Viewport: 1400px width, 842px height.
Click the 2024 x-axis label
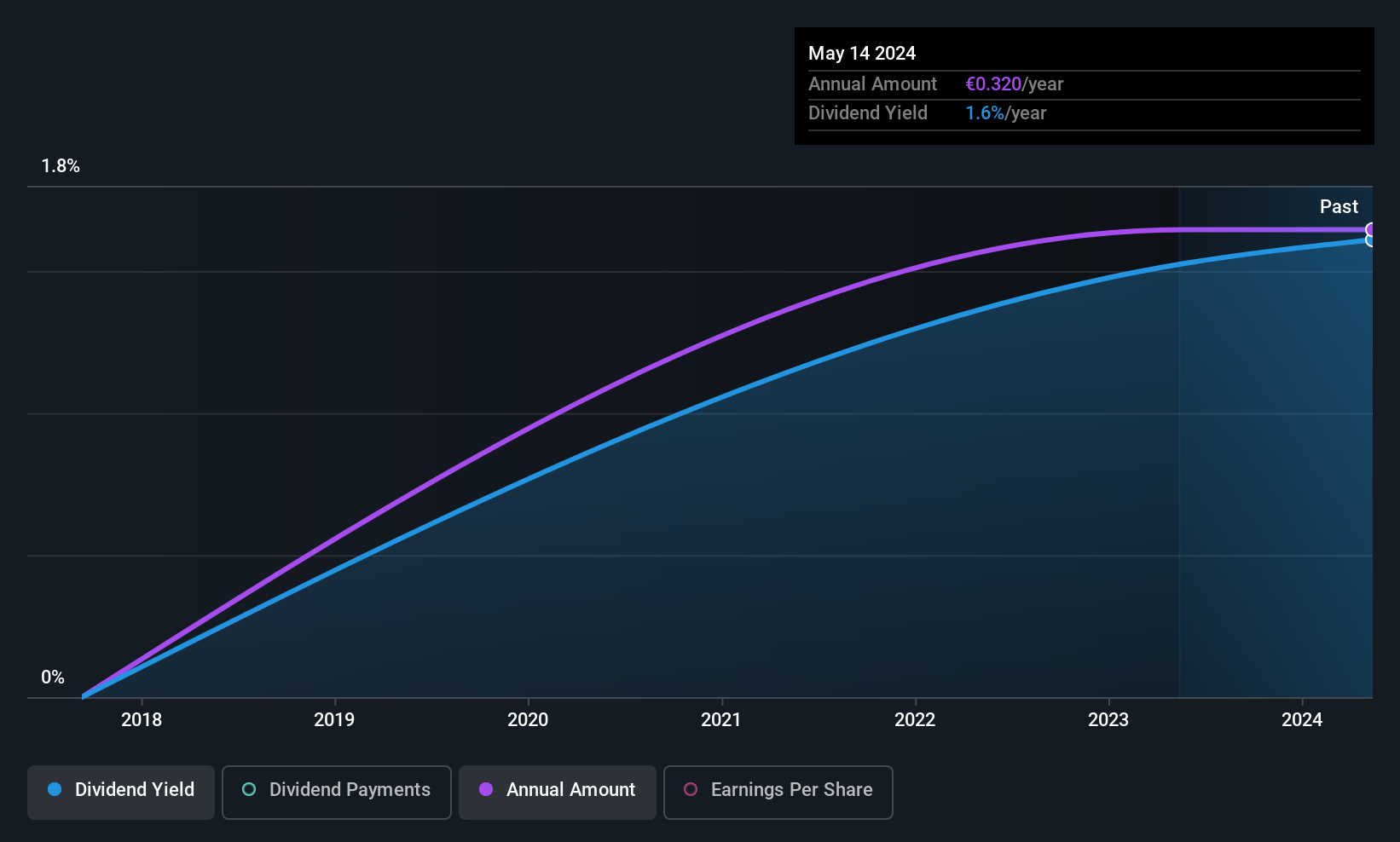pos(1302,719)
